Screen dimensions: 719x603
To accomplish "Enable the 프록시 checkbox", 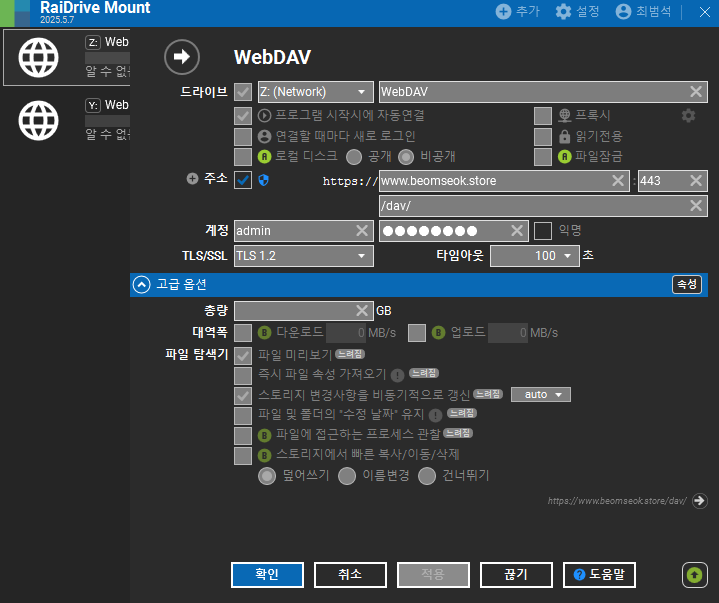I will 543,116.
